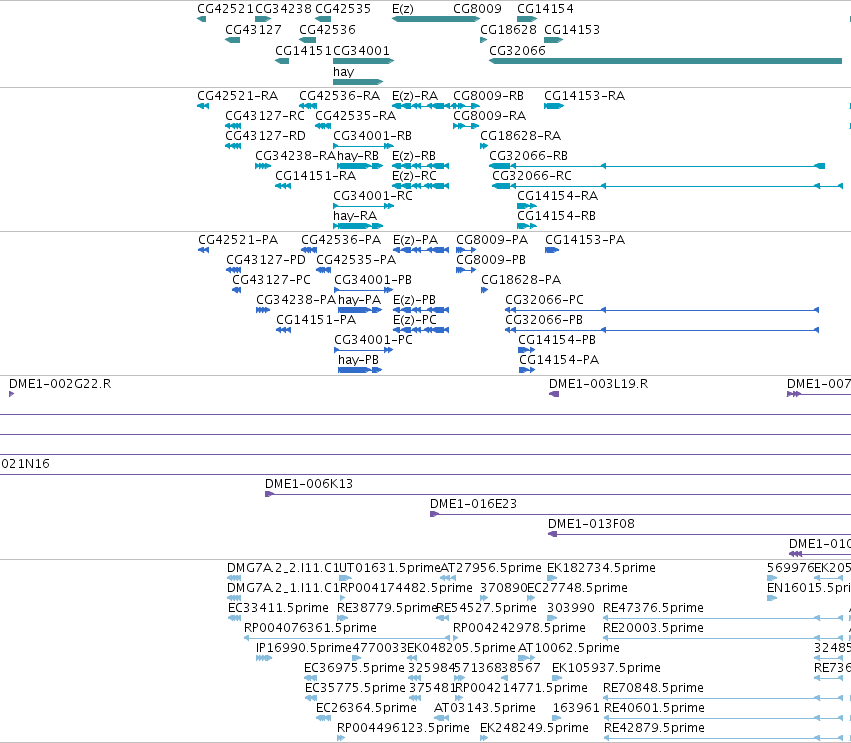The width and height of the screenshot is (851, 743).
Task: Select the hay gene feature
Action: pyautogui.click(x=358, y=81)
